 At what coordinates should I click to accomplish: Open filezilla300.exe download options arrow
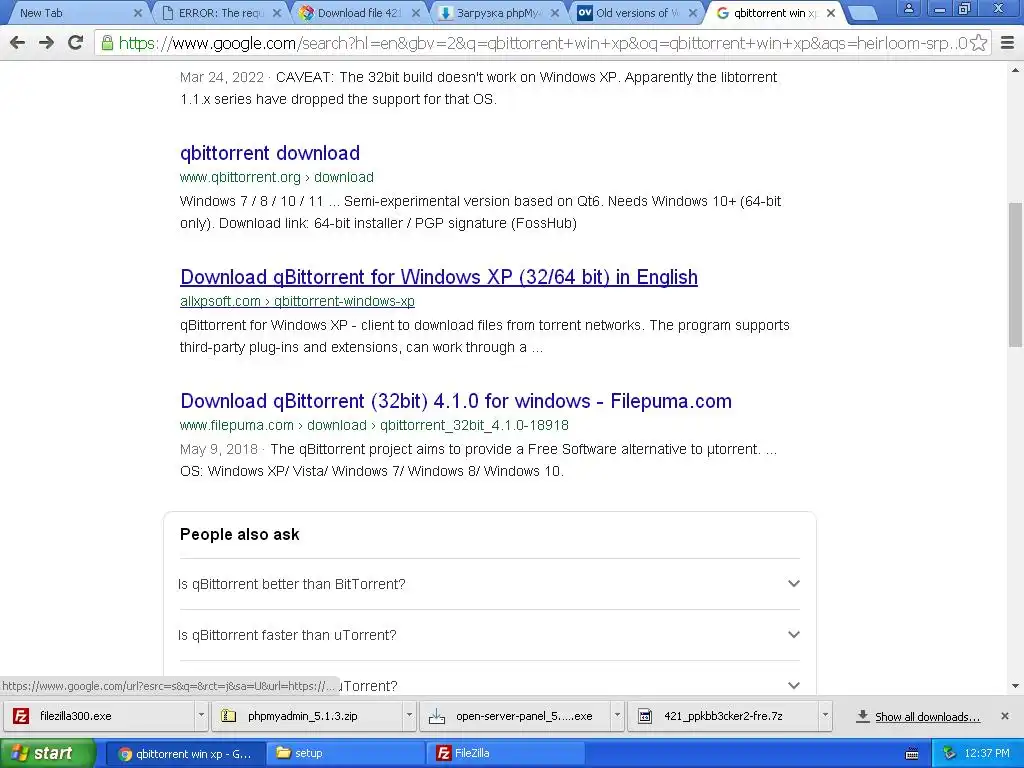[x=201, y=716]
